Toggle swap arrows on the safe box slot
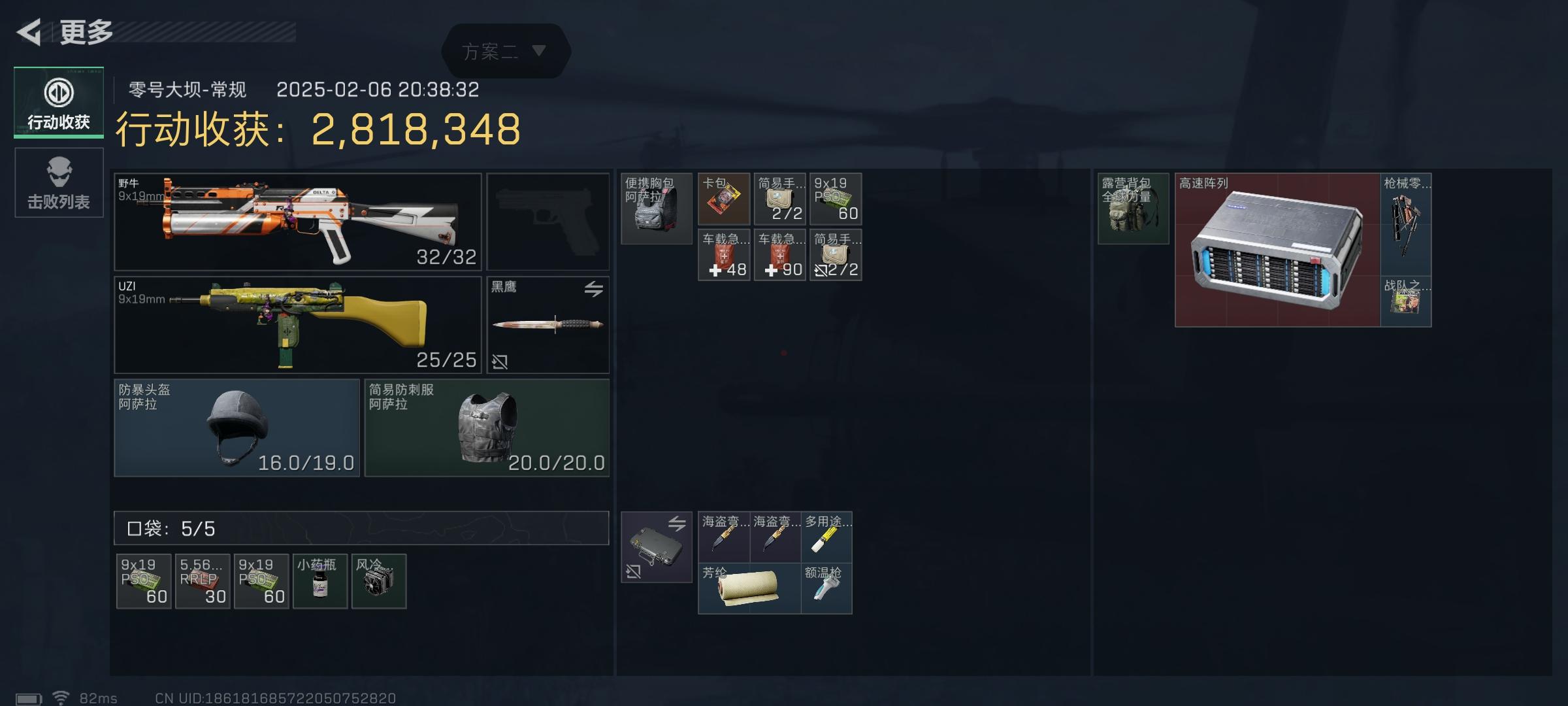Viewport: 1568px width, 706px height. point(677,523)
